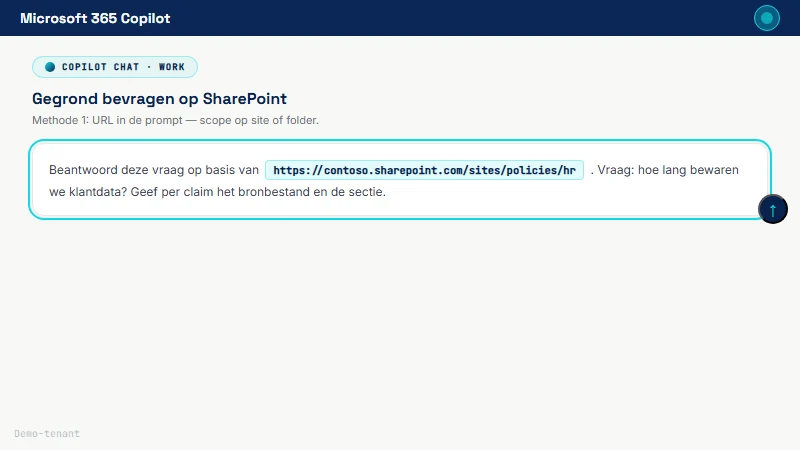
Task: Select the Copilot Chat · Work pill
Action: (115, 67)
